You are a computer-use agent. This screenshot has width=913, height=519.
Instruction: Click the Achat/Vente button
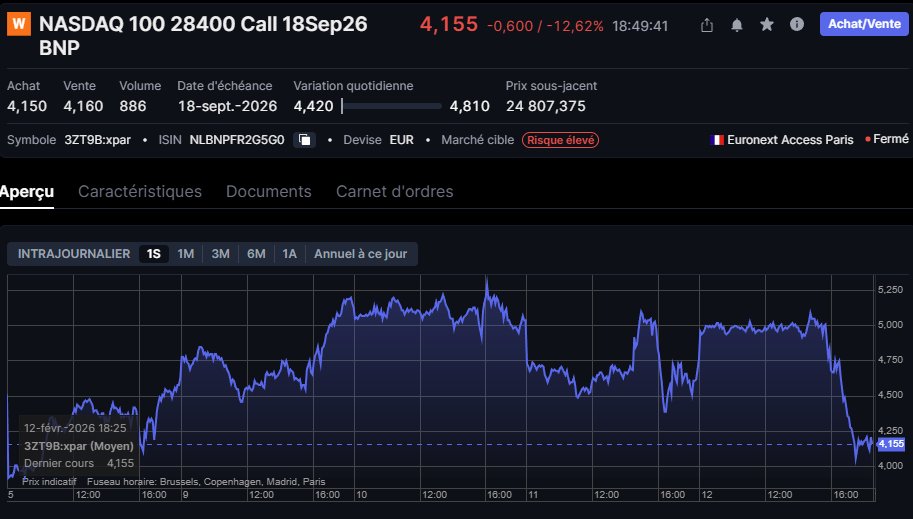tap(864, 24)
